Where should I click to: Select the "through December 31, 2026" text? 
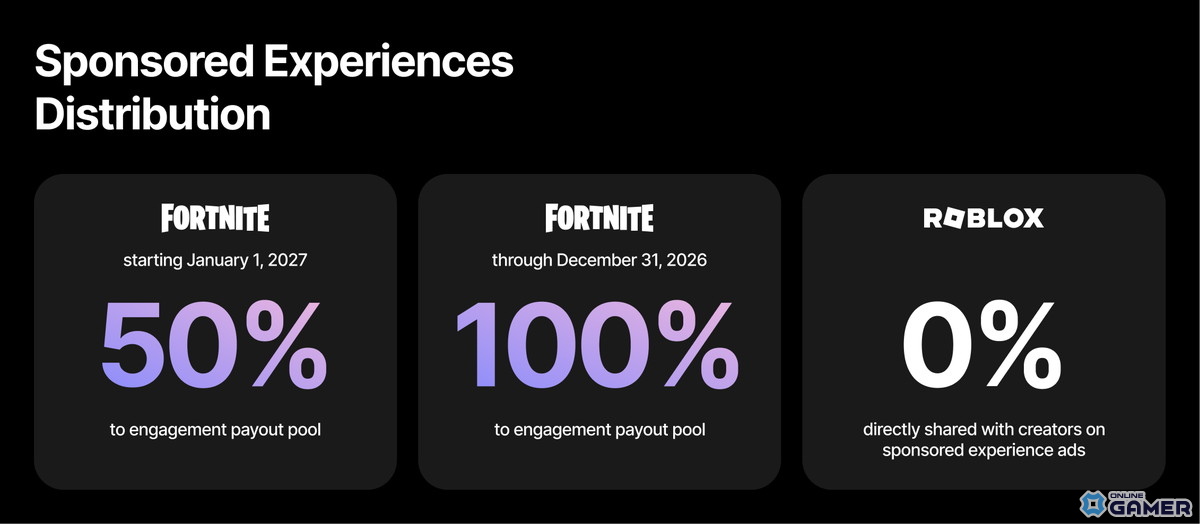coord(599,260)
